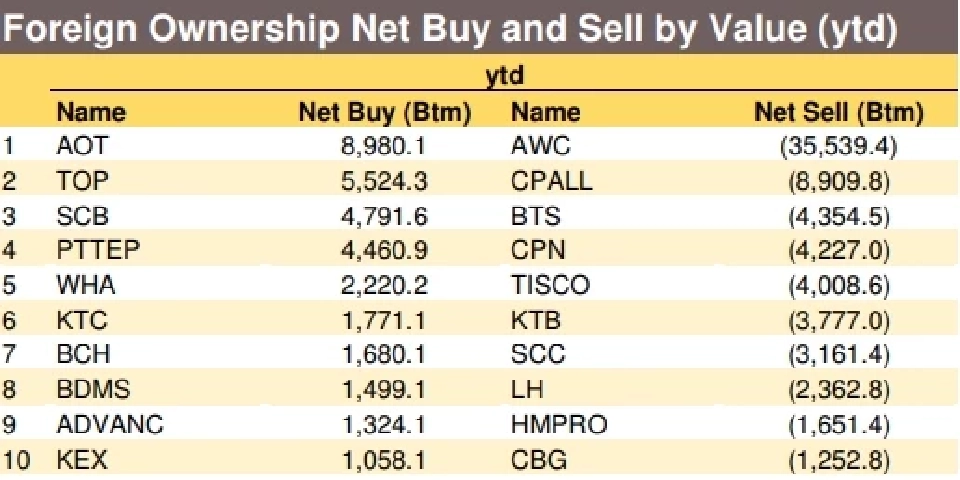
Task: Click the Net Sell (Btm) column header
Action: [x=838, y=112]
